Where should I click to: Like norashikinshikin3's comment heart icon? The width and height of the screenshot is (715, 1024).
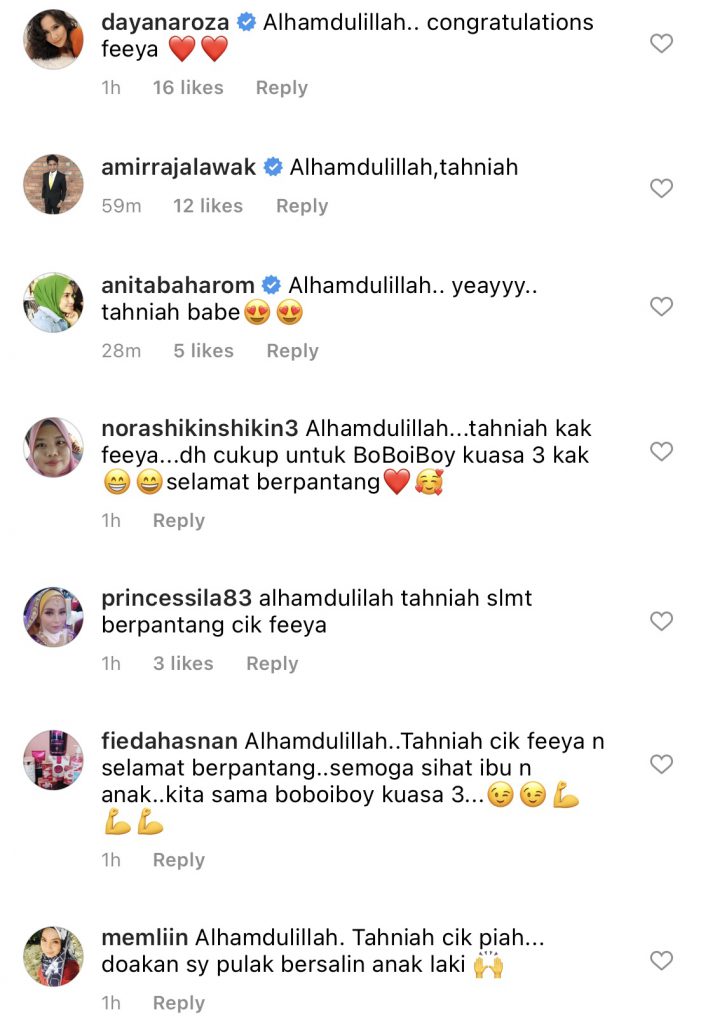coord(661,451)
